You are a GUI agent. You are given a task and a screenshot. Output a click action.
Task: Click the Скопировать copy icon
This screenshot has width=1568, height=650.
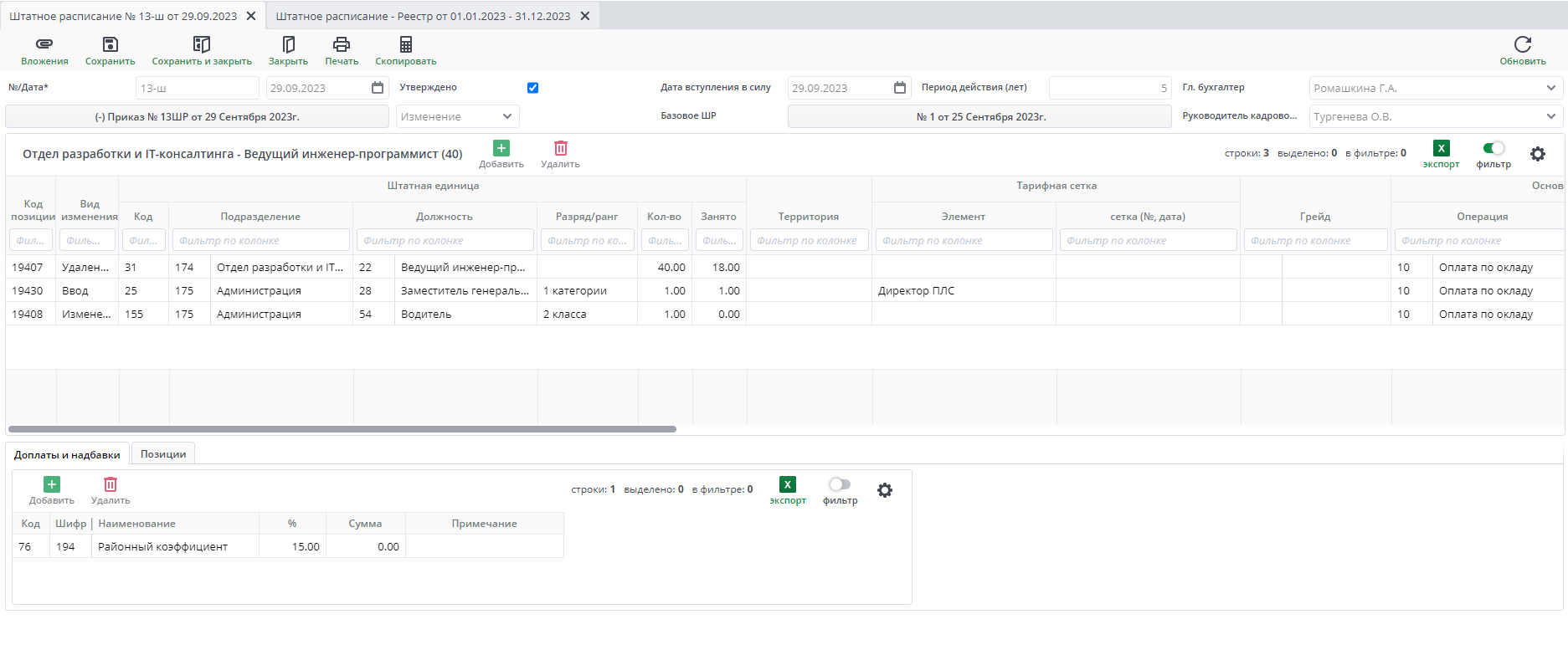coord(406,44)
